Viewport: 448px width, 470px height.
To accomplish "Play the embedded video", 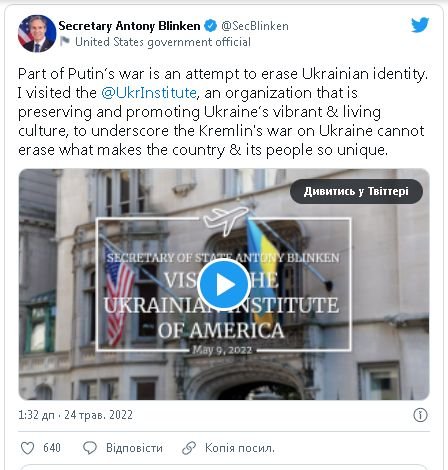I will coord(224,284).
